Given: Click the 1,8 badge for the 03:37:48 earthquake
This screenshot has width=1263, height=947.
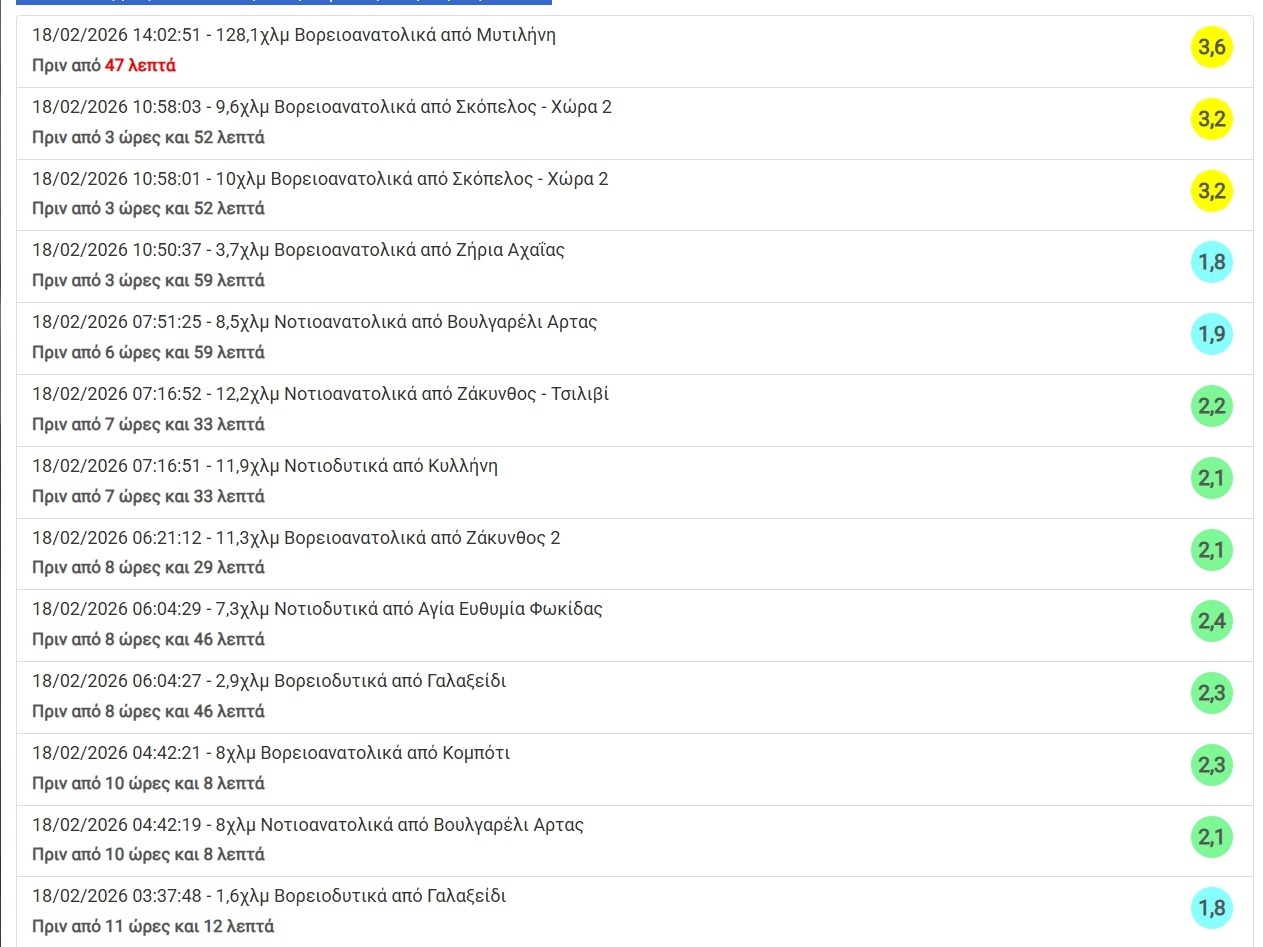Looking at the screenshot, I should (x=1211, y=909).
